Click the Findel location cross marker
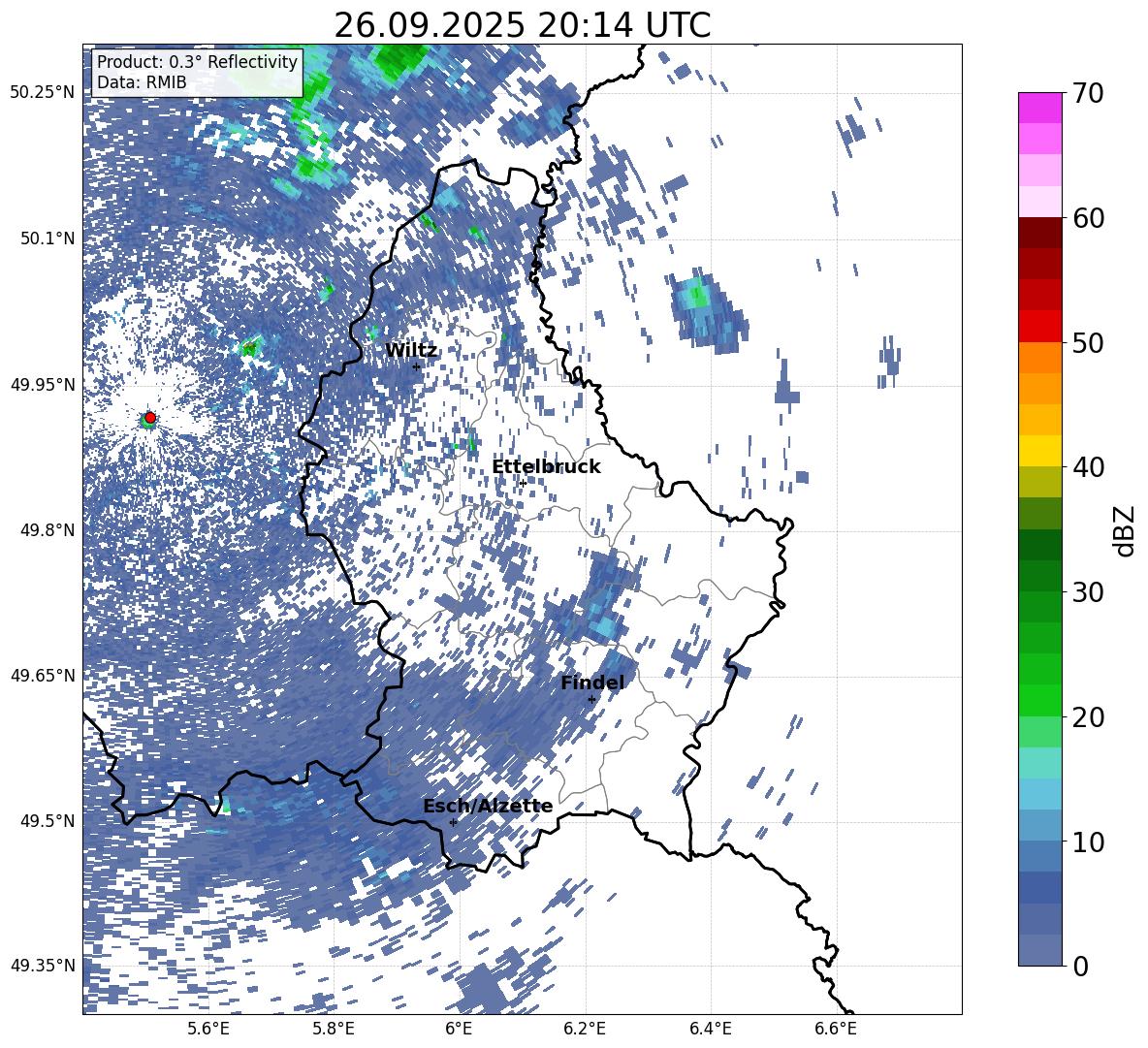This screenshot has width=1148, height=1048. (x=591, y=700)
